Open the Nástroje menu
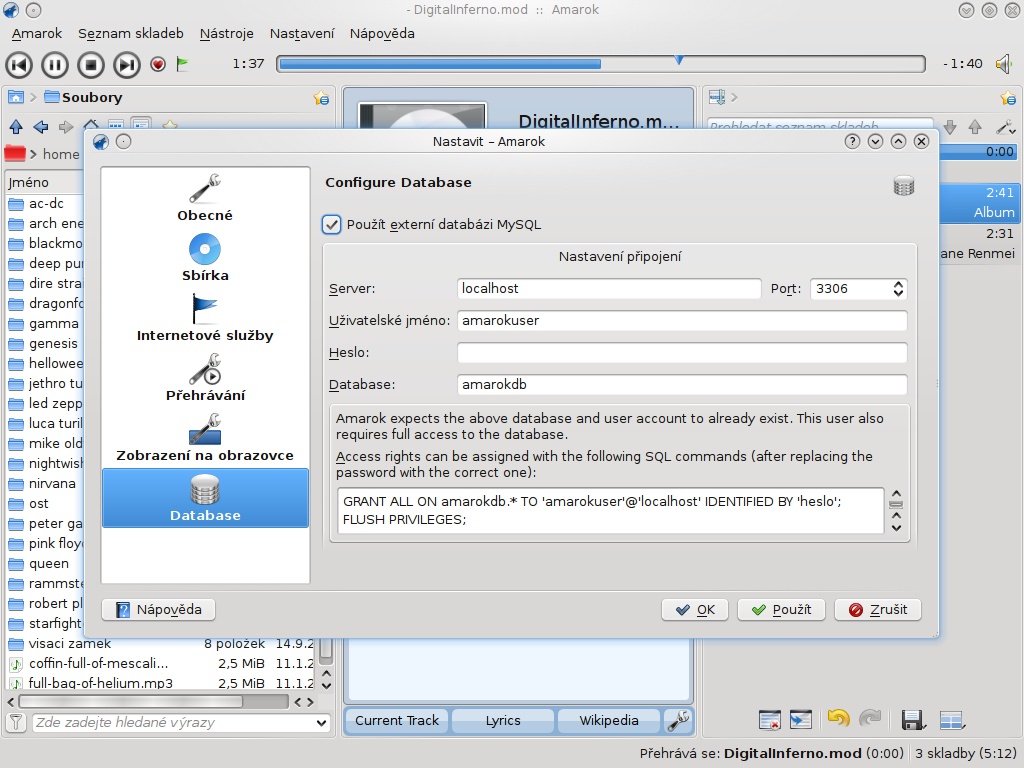 click(x=227, y=33)
